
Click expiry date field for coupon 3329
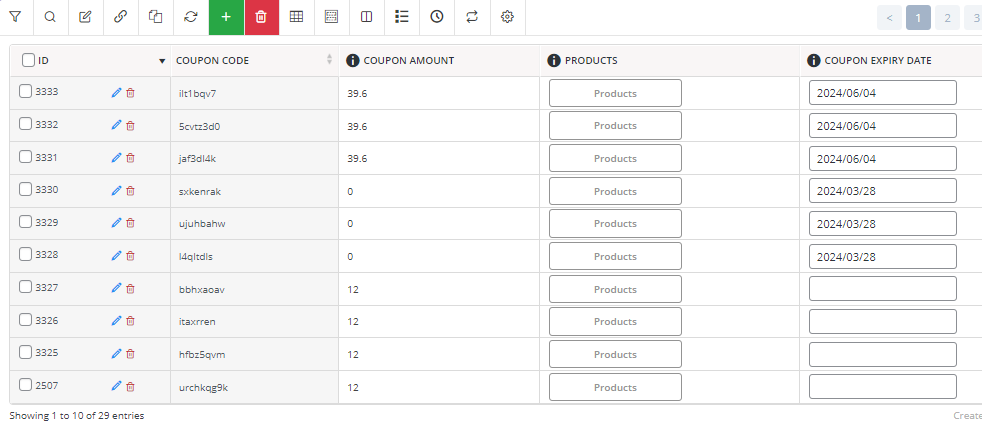882,224
